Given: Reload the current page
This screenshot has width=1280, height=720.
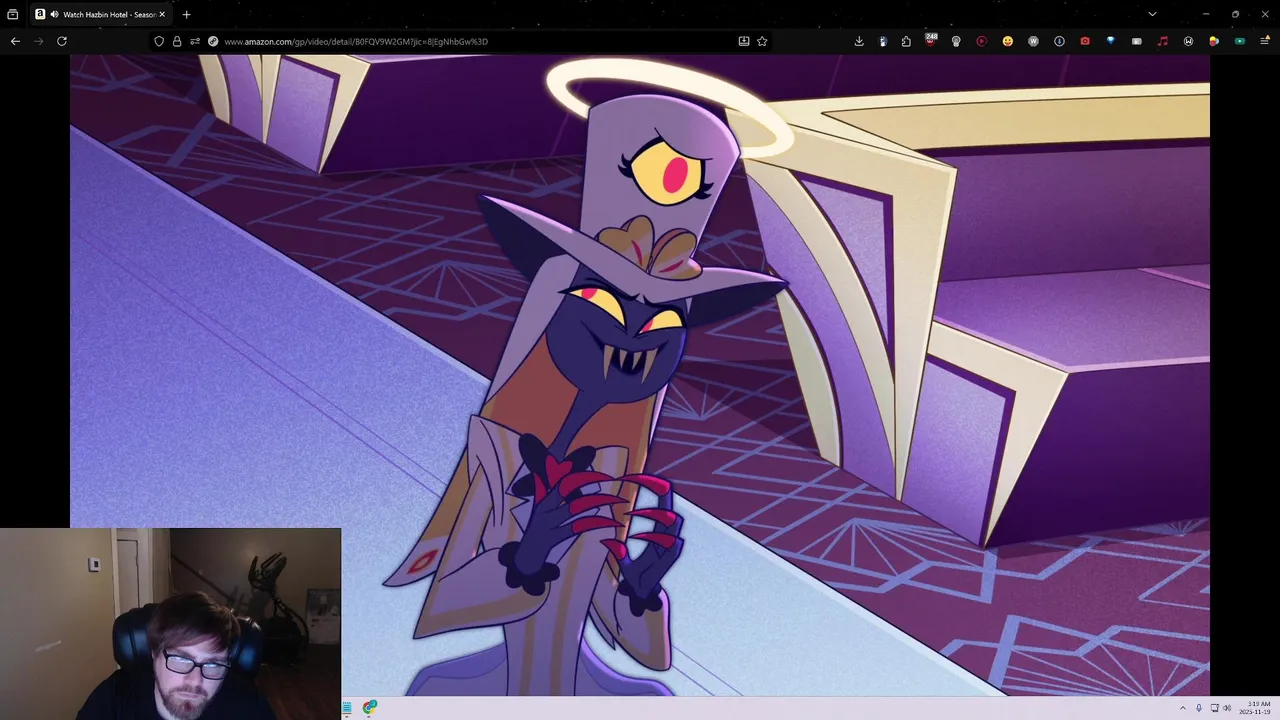Looking at the screenshot, I should [x=62, y=41].
